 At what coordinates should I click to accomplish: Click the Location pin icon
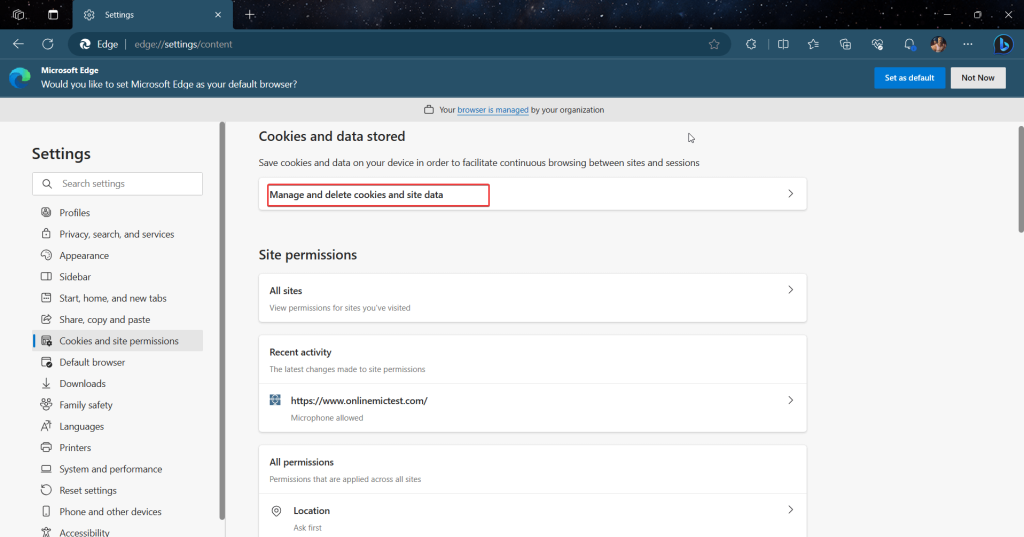276,511
